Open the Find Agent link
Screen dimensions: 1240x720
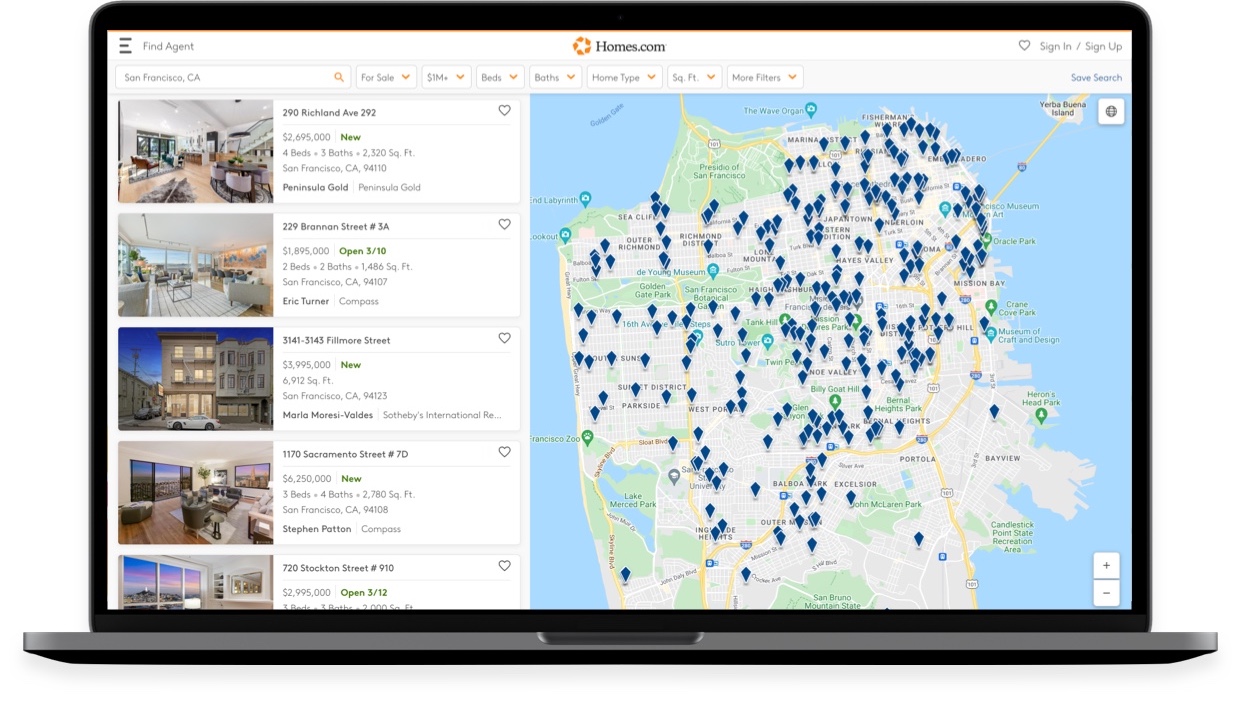[168, 46]
